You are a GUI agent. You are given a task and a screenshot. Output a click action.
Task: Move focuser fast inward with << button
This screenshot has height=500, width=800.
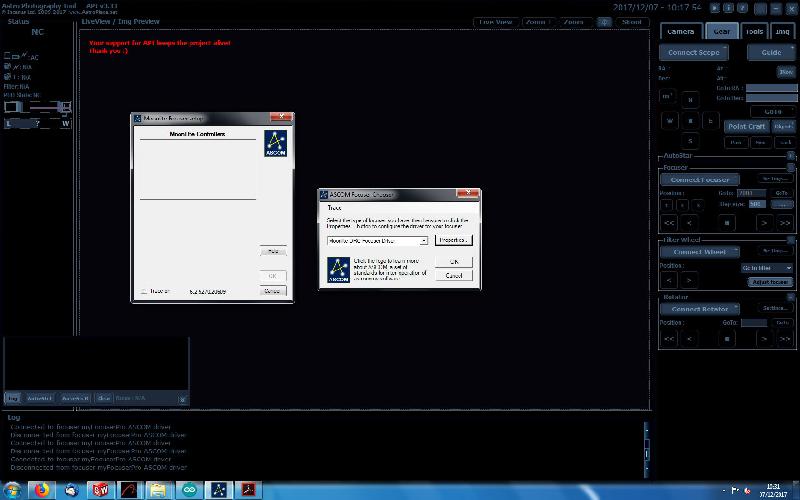[669, 223]
